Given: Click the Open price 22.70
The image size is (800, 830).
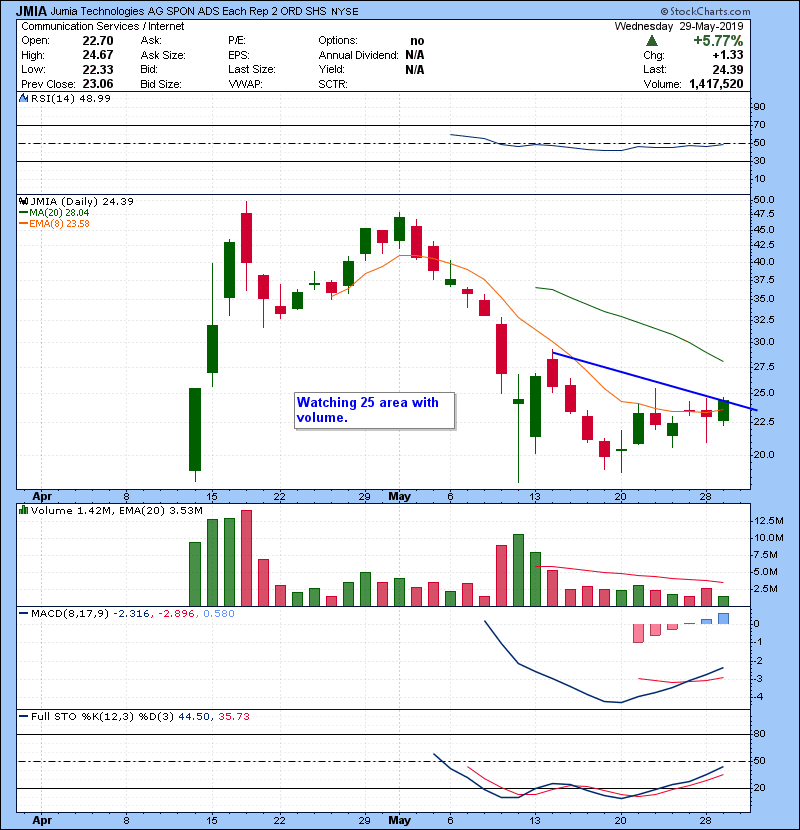Looking at the screenshot, I should point(97,41).
